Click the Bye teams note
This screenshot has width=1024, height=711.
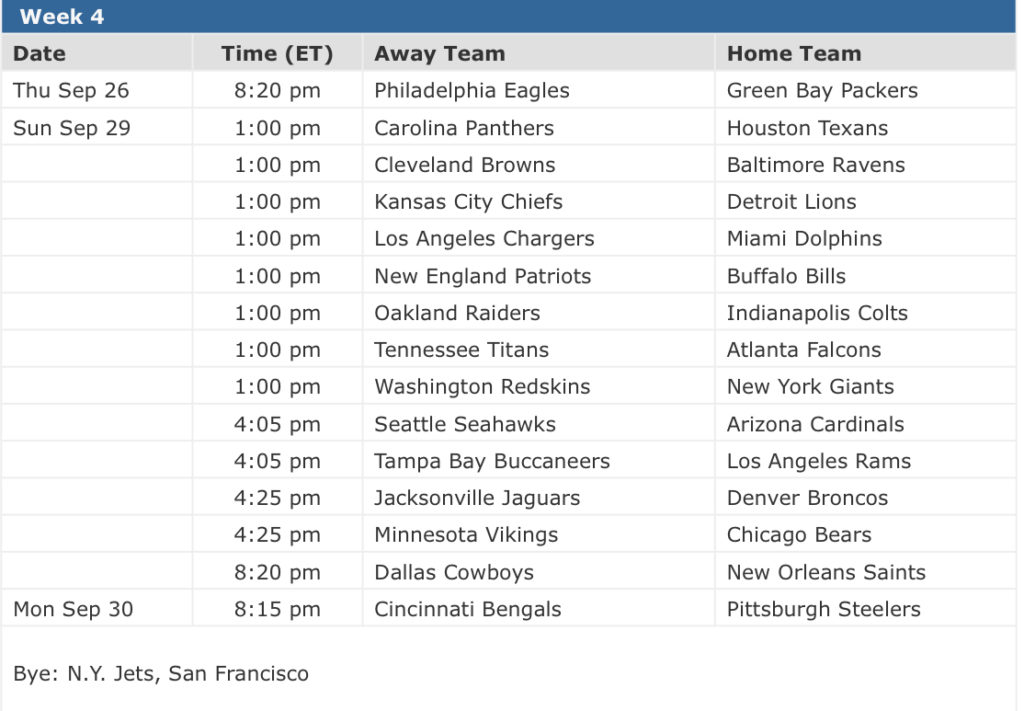coord(161,674)
